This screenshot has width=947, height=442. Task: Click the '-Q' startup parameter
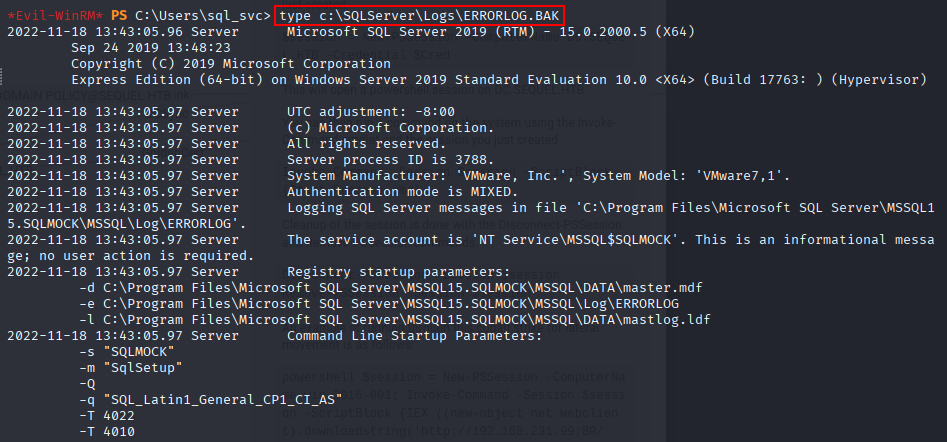[x=87, y=383]
